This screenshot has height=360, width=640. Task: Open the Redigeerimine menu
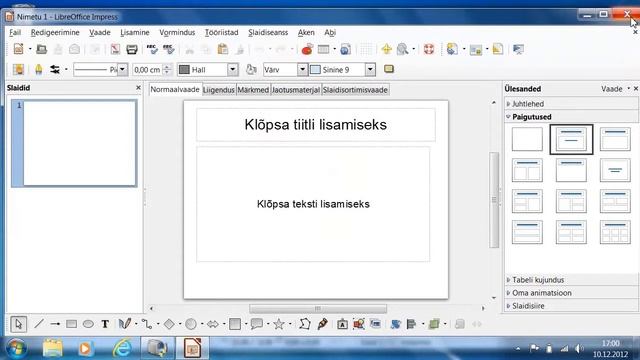click(x=55, y=32)
